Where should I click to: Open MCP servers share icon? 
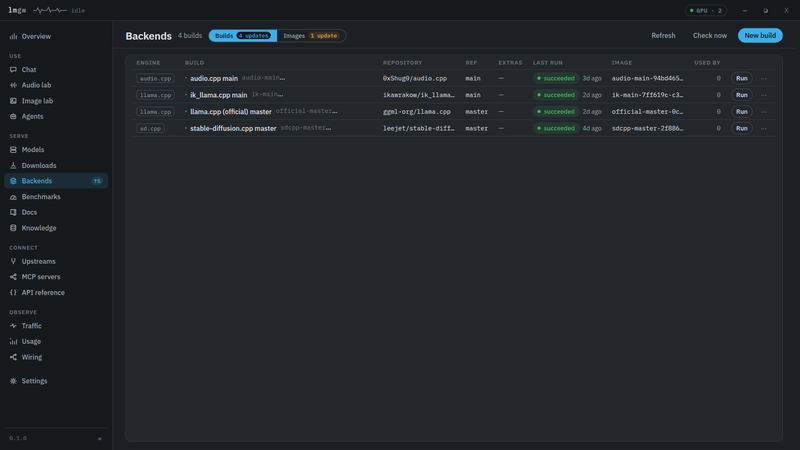click(13, 277)
